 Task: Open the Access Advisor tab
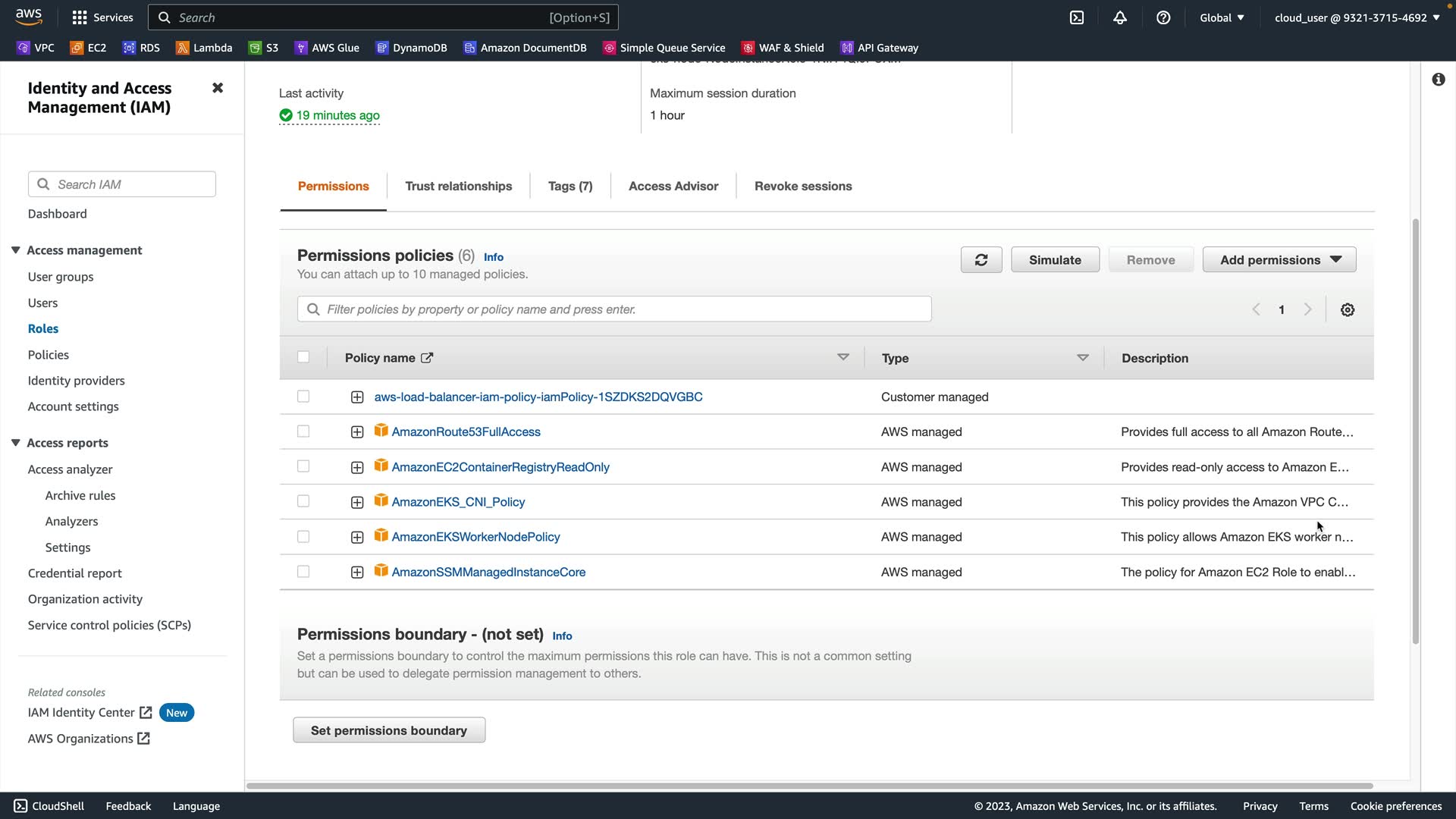coord(673,187)
